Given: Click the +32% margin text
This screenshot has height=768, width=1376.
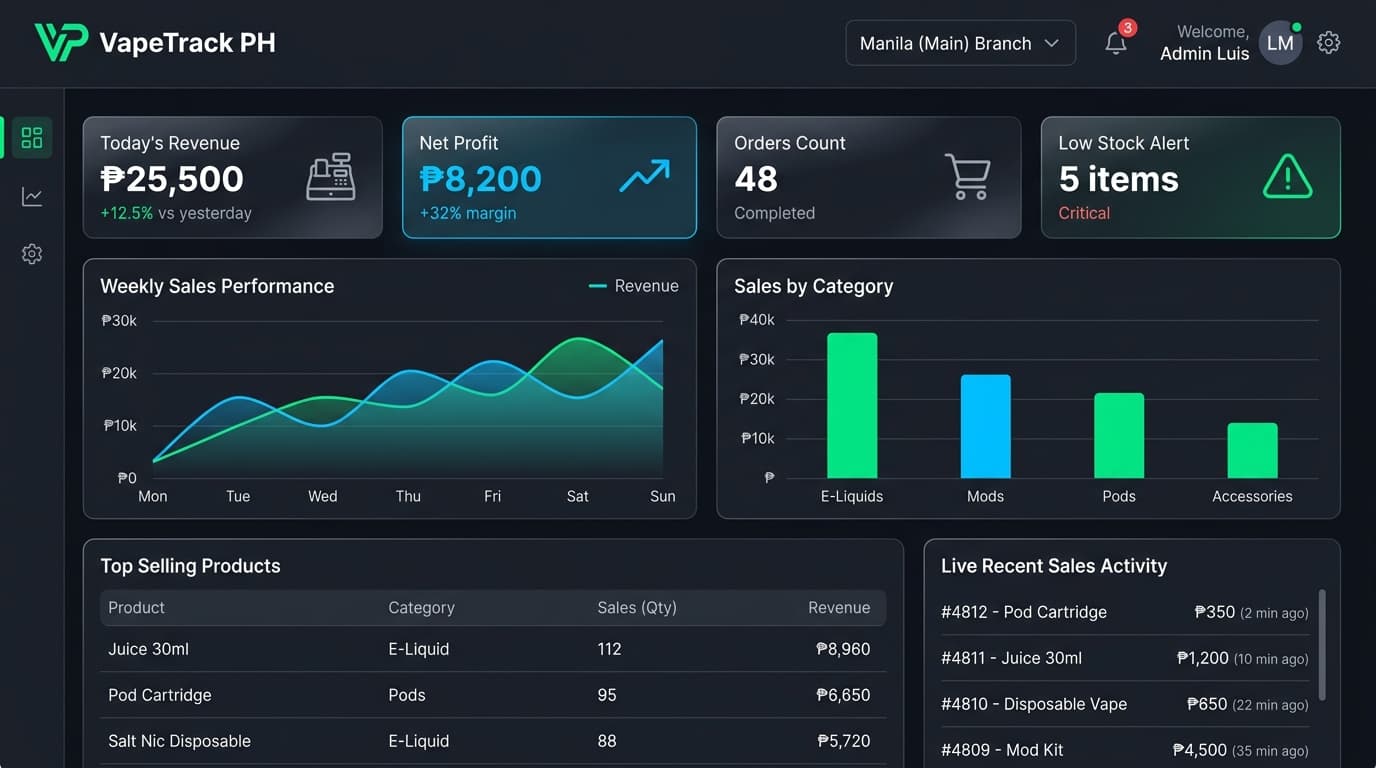Looking at the screenshot, I should click(468, 213).
